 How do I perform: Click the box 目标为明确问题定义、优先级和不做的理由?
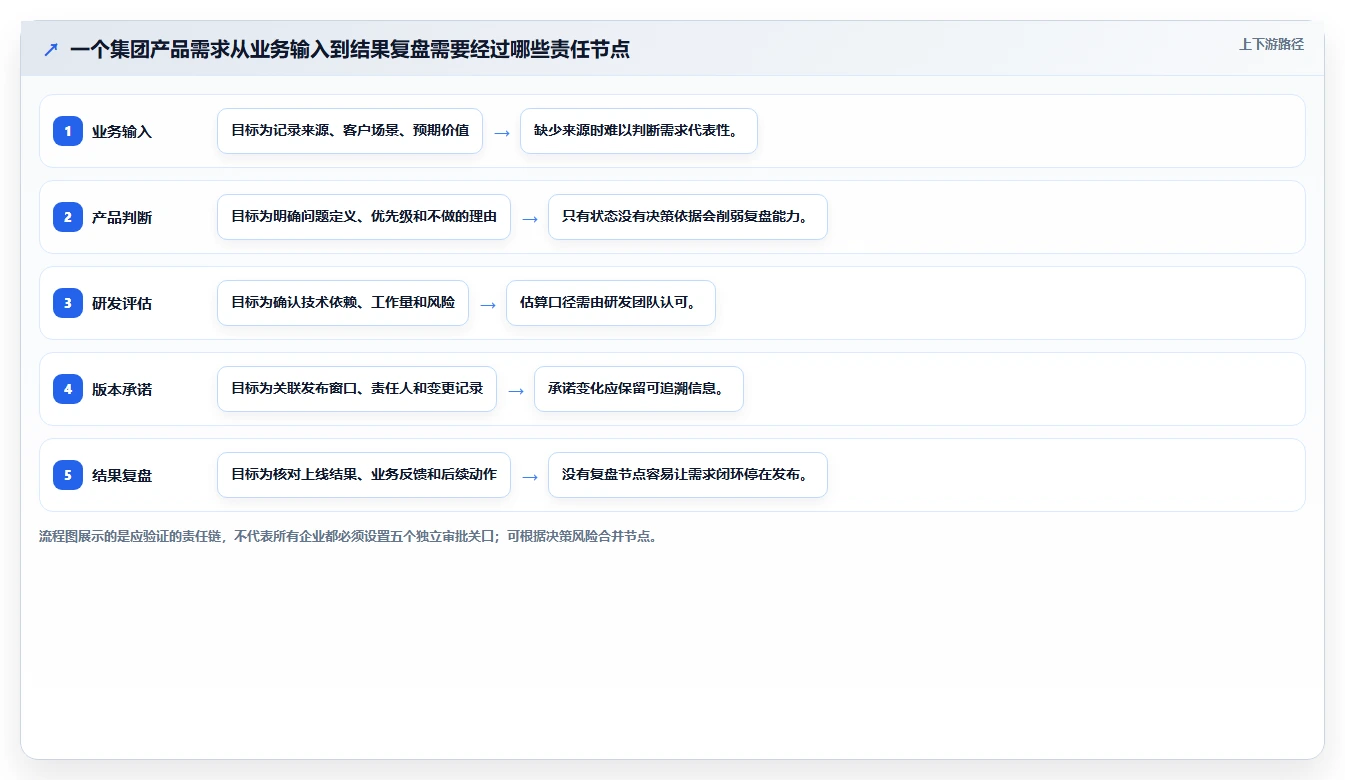coord(364,217)
